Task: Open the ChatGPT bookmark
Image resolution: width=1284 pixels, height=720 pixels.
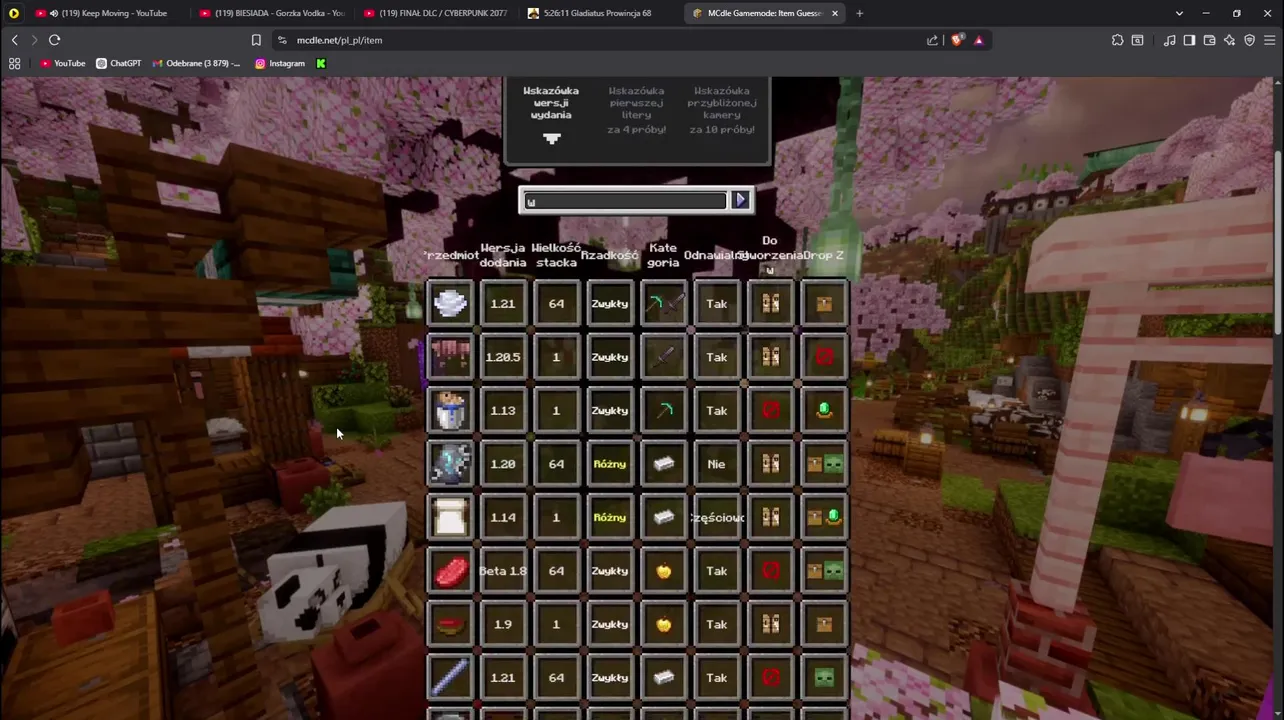Action: (118, 63)
